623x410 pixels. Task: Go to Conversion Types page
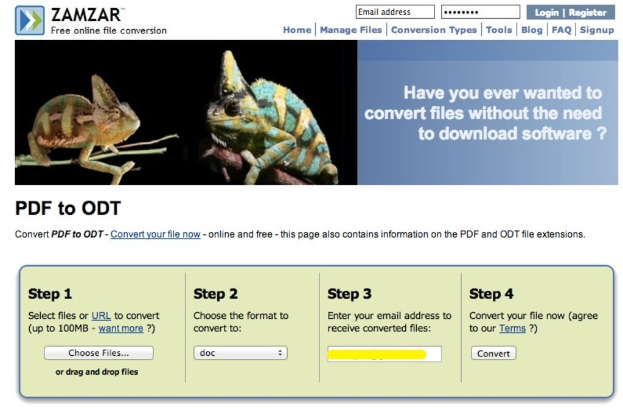point(434,30)
